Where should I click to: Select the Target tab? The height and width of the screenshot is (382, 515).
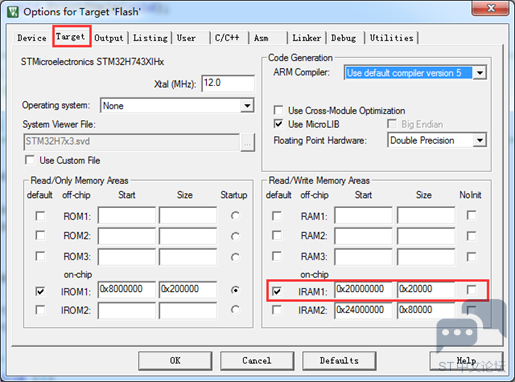[70, 36]
